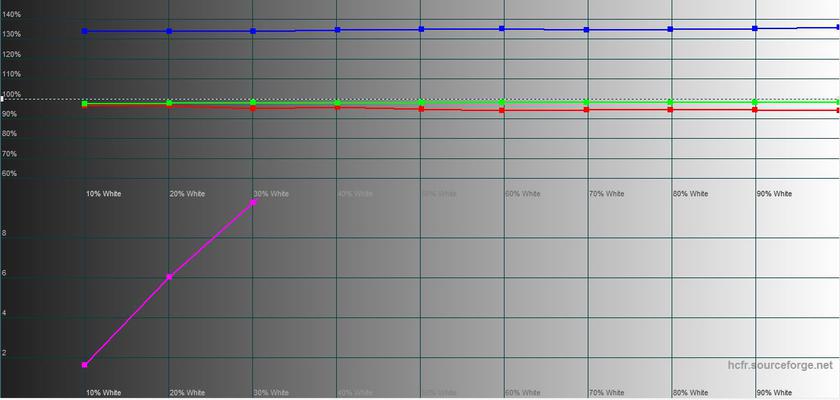Viewport: 840px width, 400px height.
Task: Click the blue marker at 50% White
Action: pos(421,30)
